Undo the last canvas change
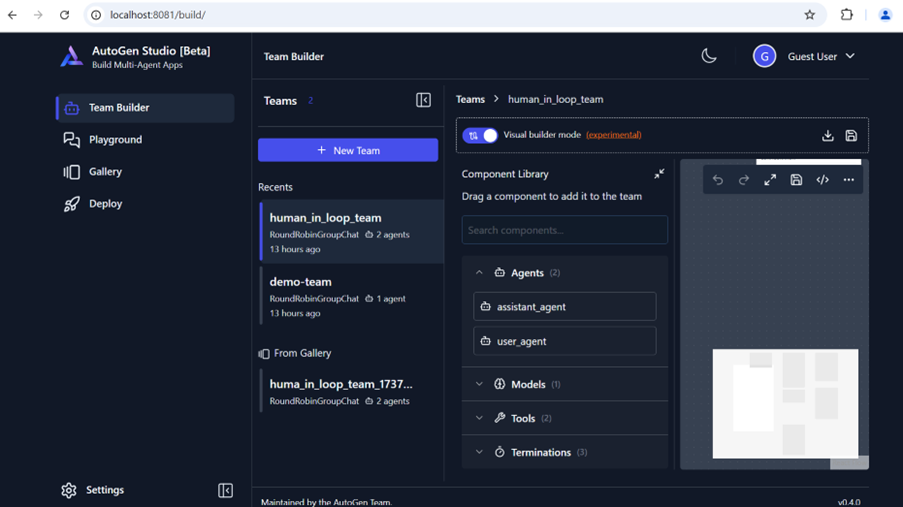Viewport: 903px width, 507px height. click(718, 180)
